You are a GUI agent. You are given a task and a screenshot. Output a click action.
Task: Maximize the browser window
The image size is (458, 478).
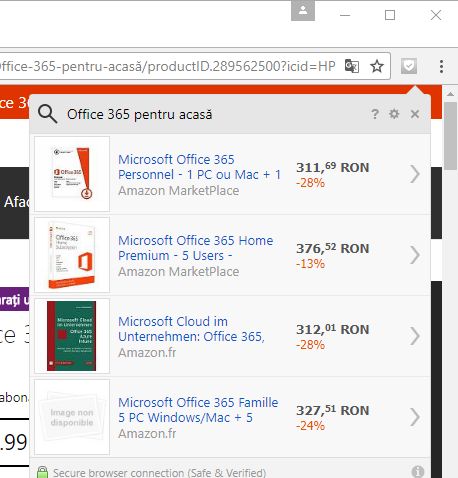click(390, 15)
